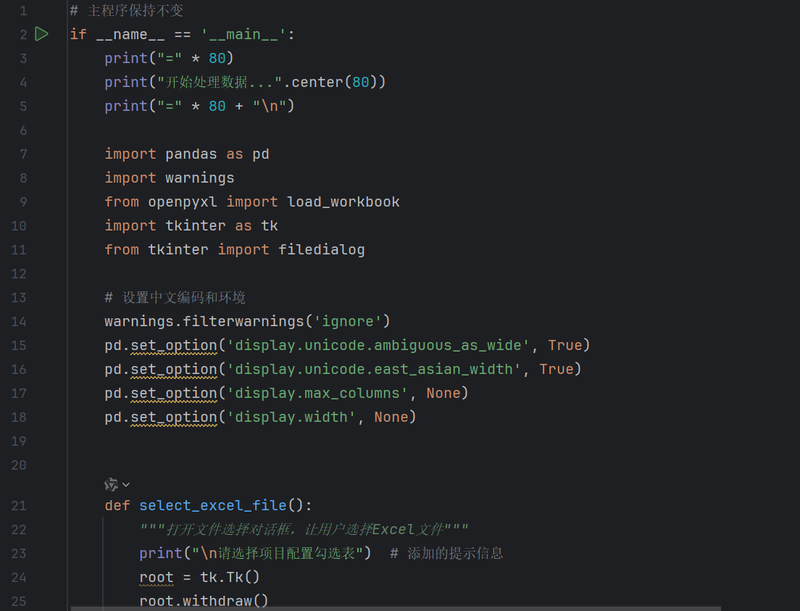Click the docstring 打开文件选择对话框 line
This screenshot has height=611, width=800.
coord(304,529)
